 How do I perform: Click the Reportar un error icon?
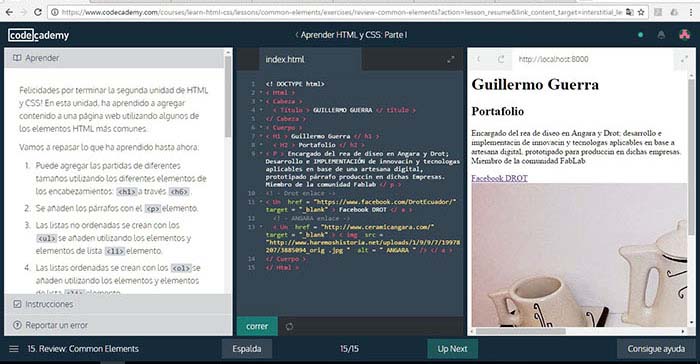click(17, 325)
